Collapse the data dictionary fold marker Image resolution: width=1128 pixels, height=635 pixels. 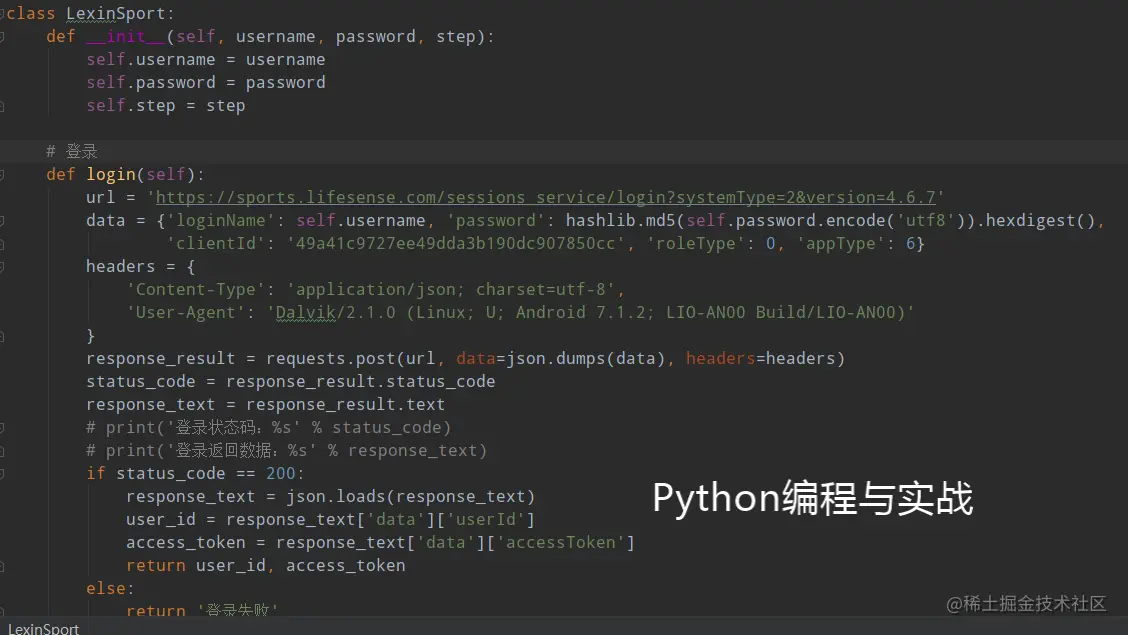click(x=2, y=221)
